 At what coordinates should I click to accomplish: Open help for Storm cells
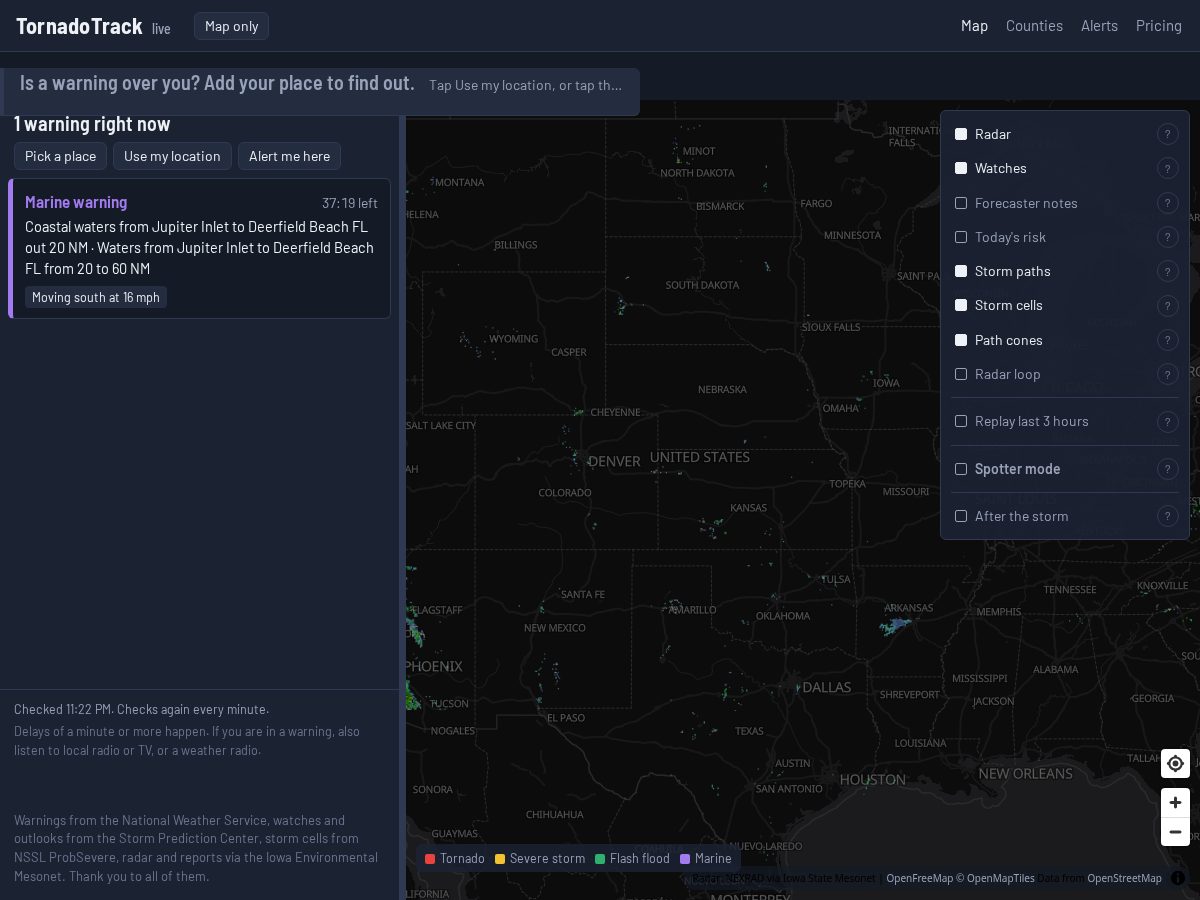coord(1167,305)
